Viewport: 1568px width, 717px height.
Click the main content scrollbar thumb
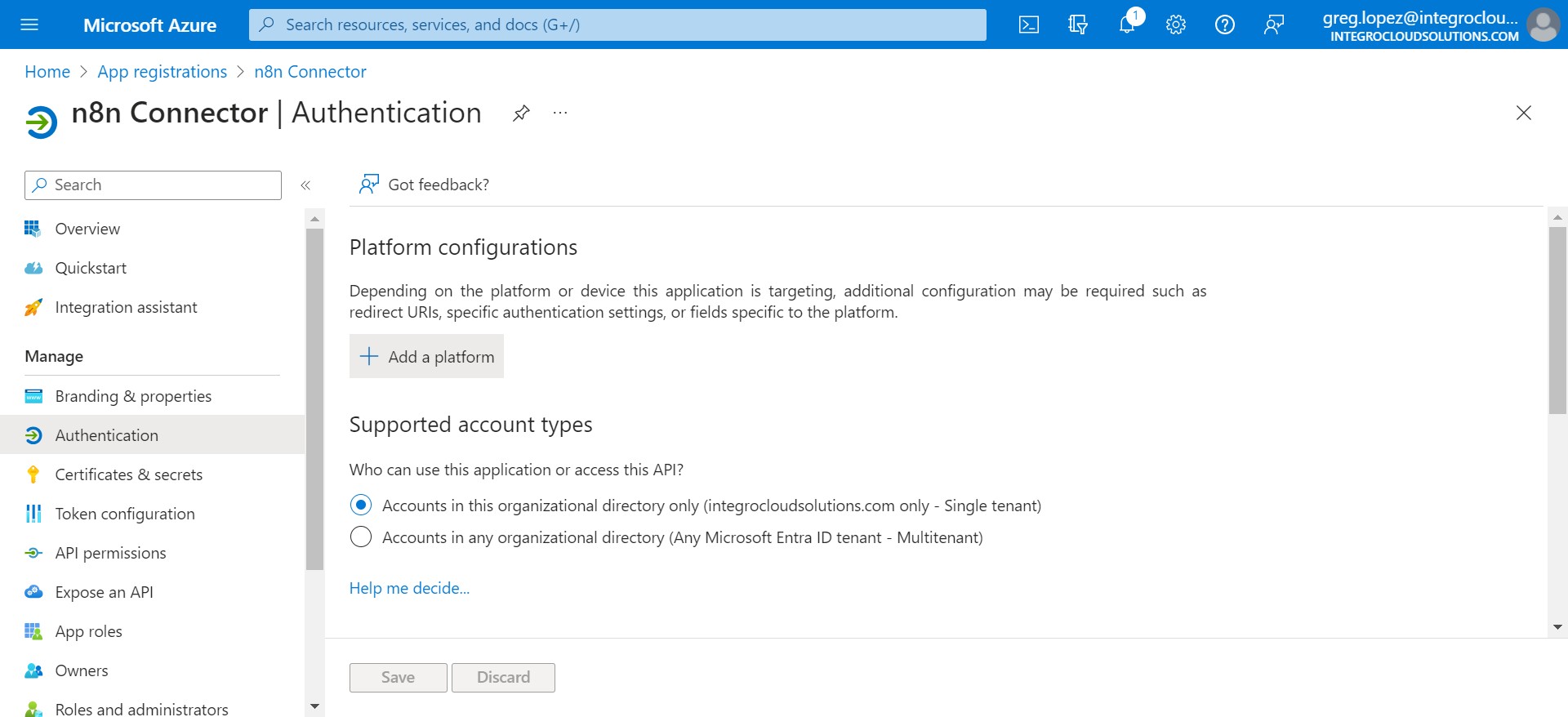pos(1557,321)
